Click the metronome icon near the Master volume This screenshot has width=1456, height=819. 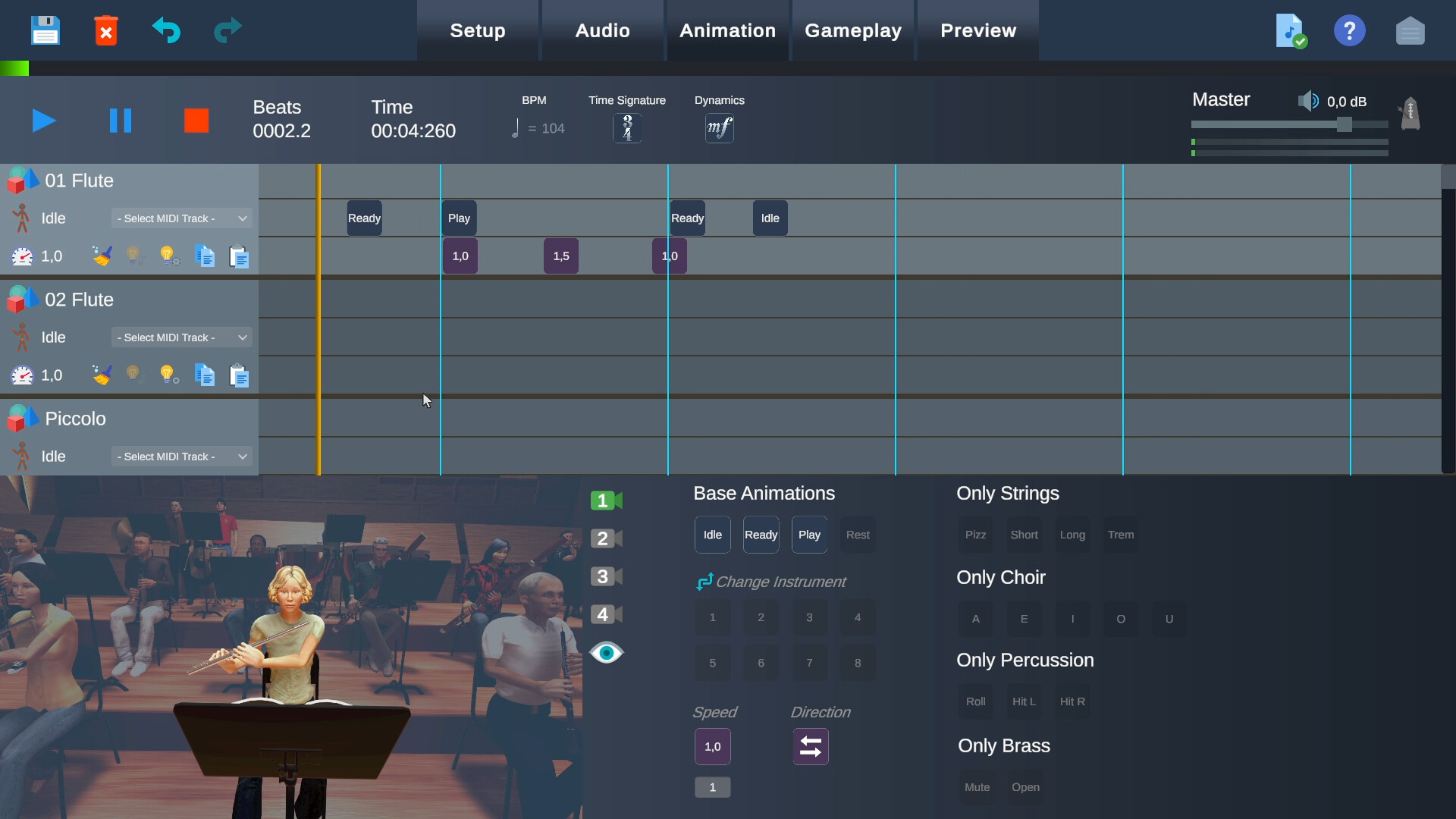(x=1410, y=114)
